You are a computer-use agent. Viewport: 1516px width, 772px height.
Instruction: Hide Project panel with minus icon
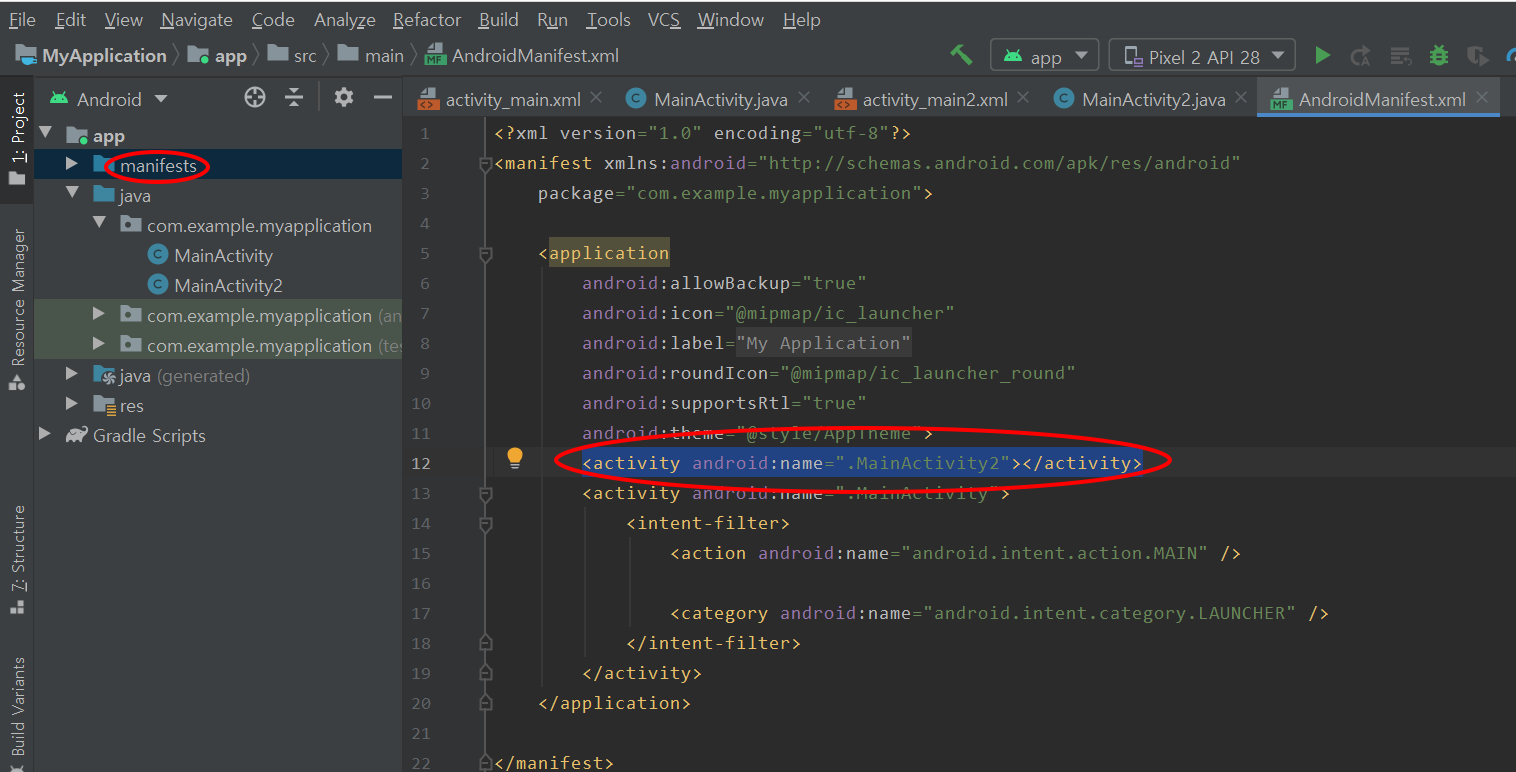(382, 97)
